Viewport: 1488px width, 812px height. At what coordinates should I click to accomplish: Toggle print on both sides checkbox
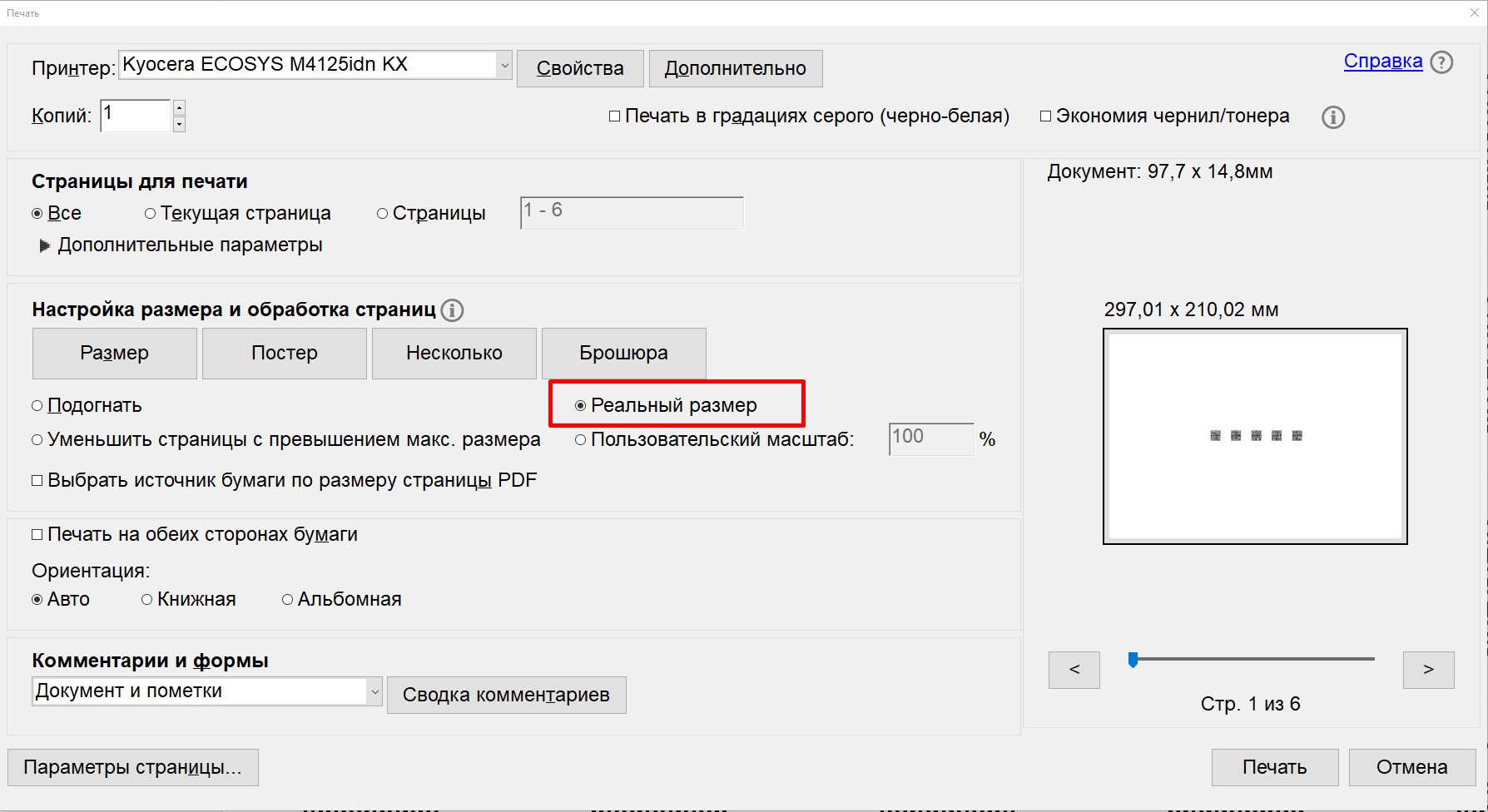(x=37, y=535)
